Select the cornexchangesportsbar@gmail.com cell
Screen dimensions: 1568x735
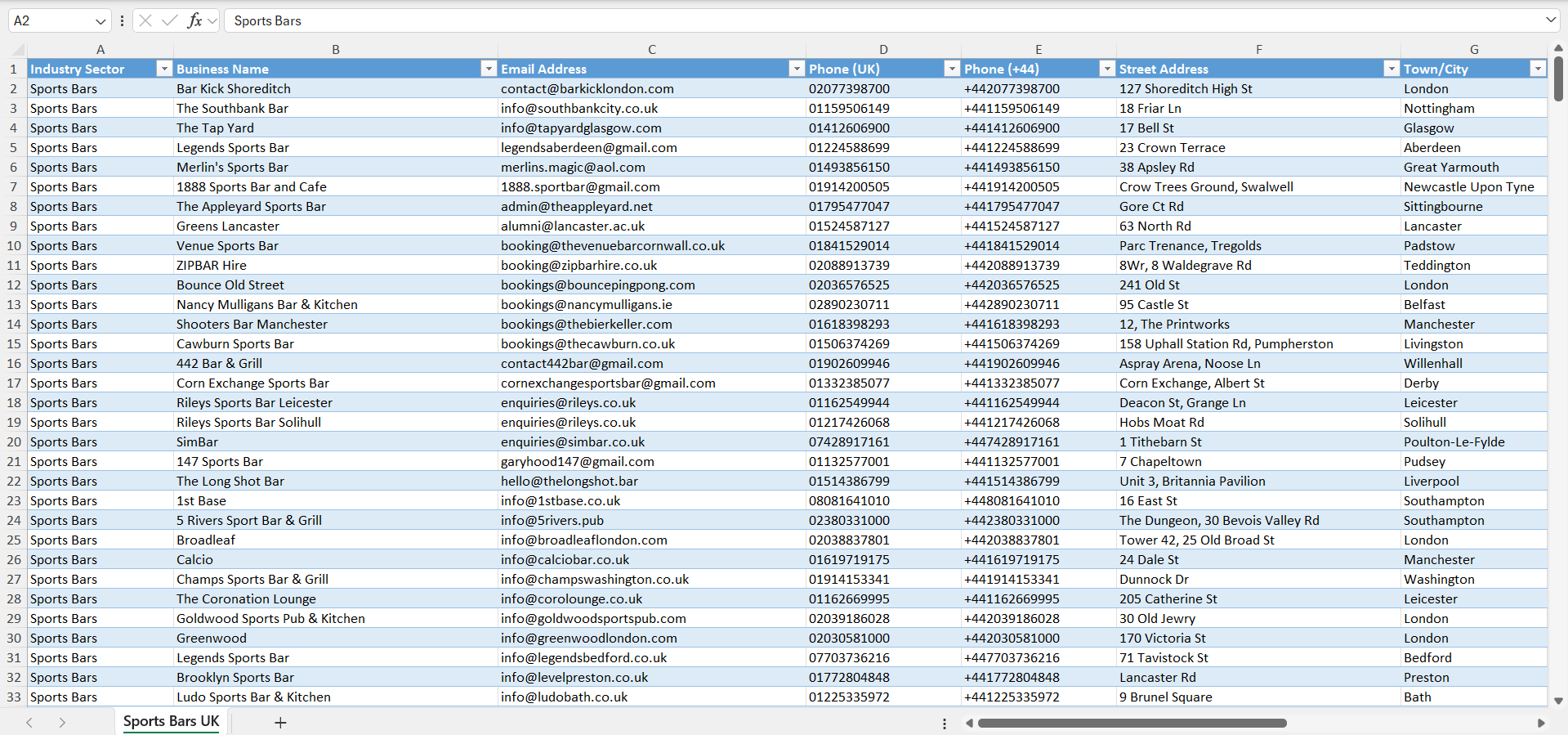pos(652,383)
